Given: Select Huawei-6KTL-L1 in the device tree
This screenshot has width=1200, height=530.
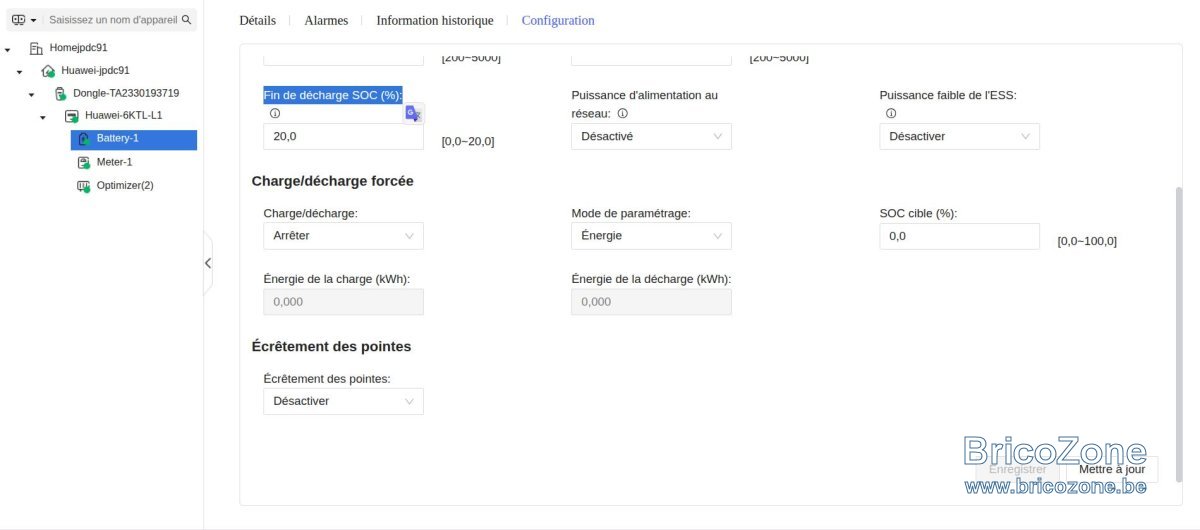Looking at the screenshot, I should pyautogui.click(x=124, y=116).
